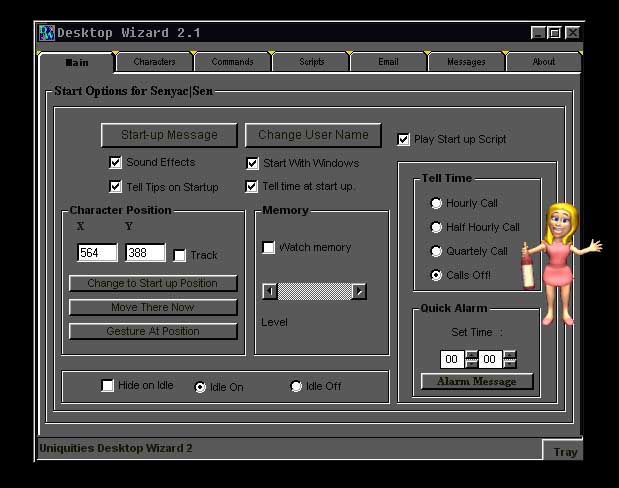Screen dimensions: 619x488
Task: Enable Watch memory option
Action: coord(268,247)
